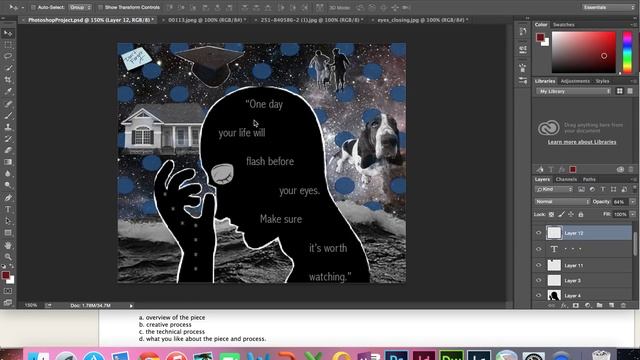The width and height of the screenshot is (640, 360).
Task: Select the Path Selection tool
Action: (8, 221)
